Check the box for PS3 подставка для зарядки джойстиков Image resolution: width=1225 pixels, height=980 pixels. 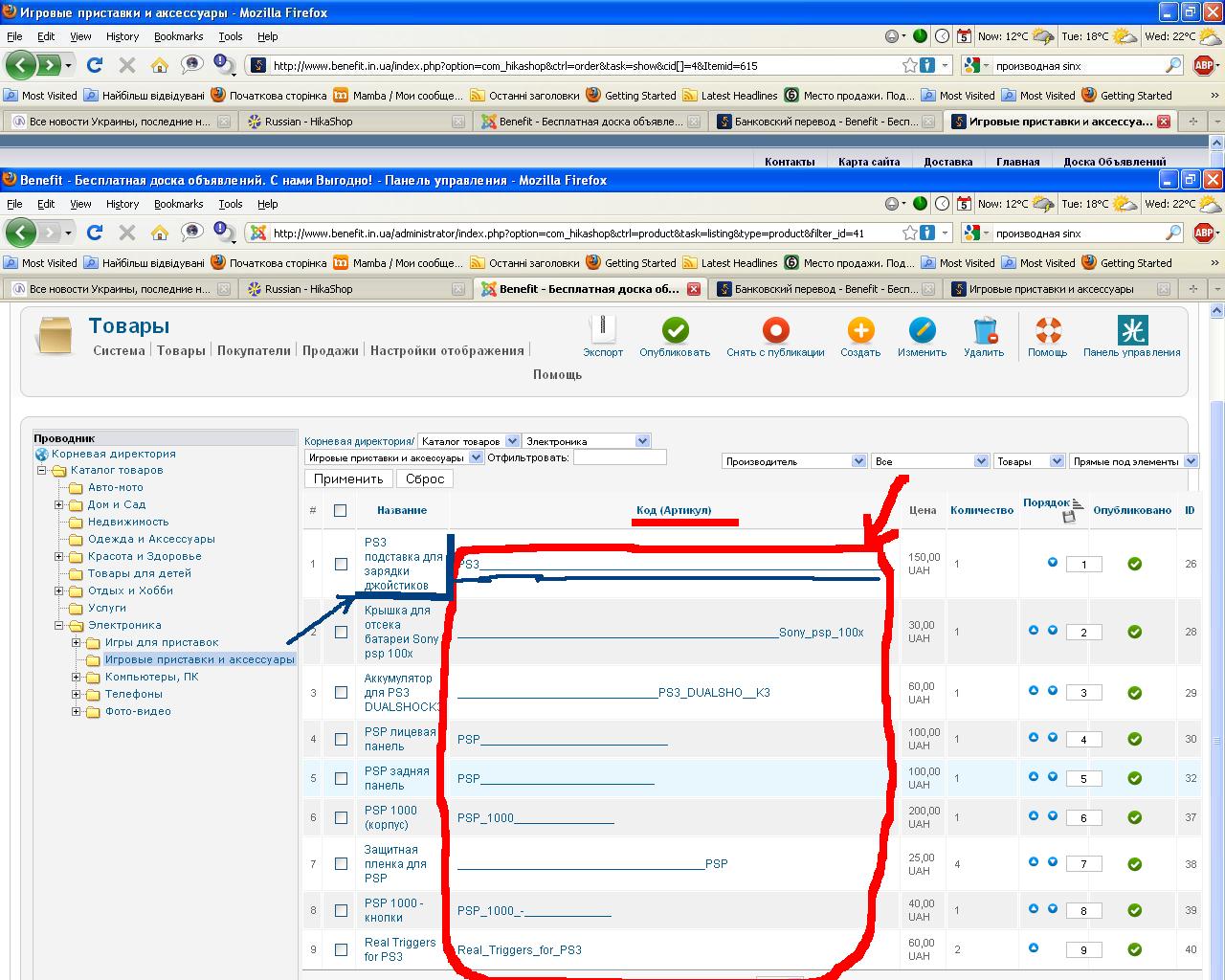[x=341, y=564]
